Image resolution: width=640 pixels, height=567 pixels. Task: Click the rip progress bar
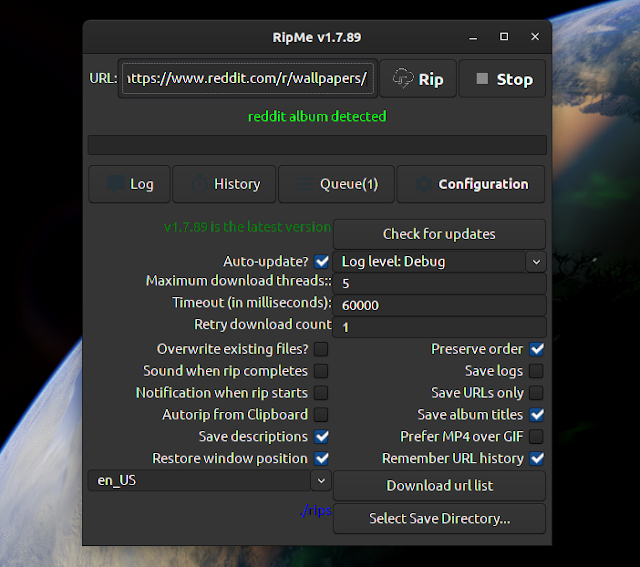tap(317, 145)
